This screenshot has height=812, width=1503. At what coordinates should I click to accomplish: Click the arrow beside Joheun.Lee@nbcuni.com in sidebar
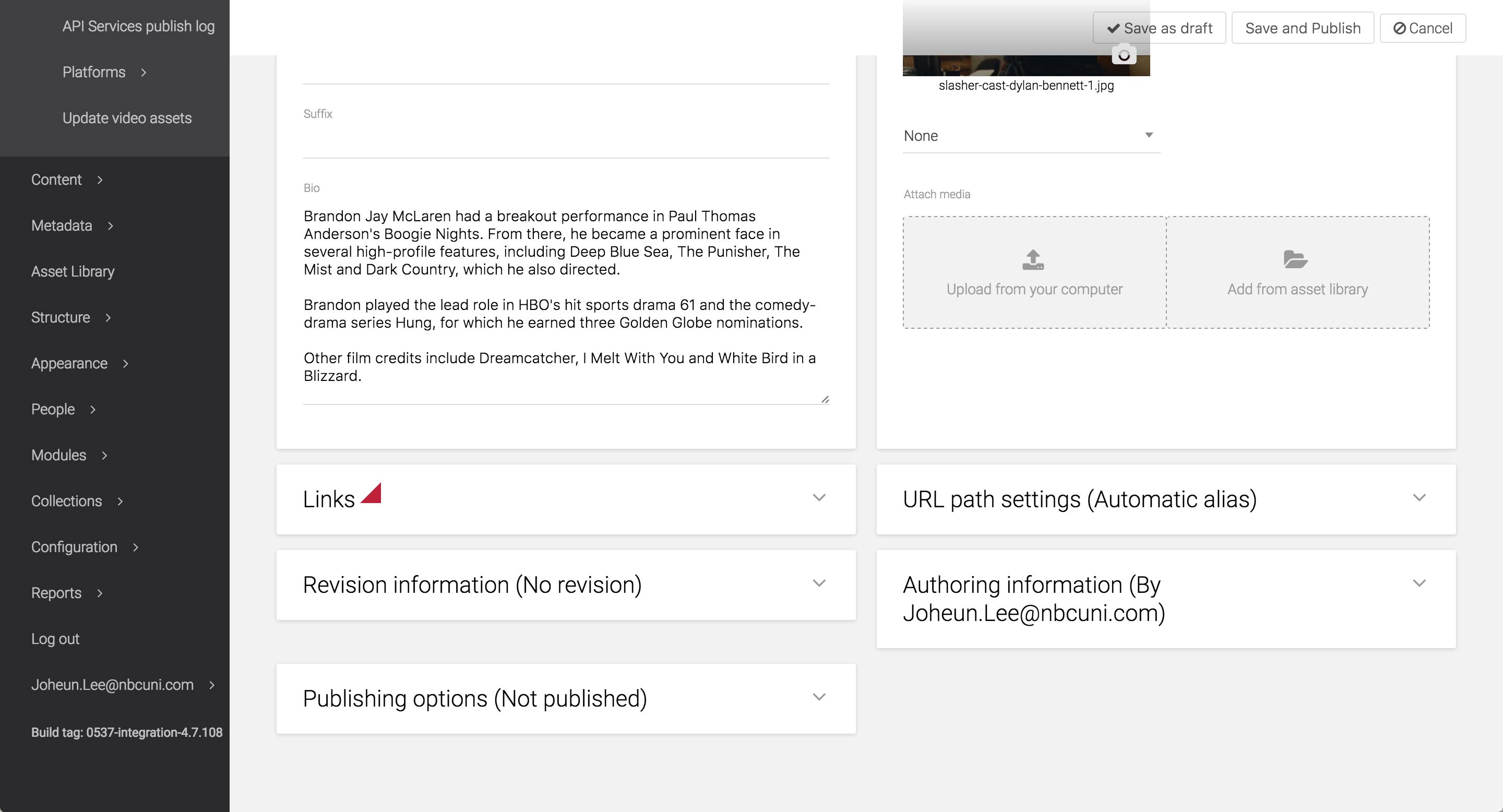(x=212, y=685)
